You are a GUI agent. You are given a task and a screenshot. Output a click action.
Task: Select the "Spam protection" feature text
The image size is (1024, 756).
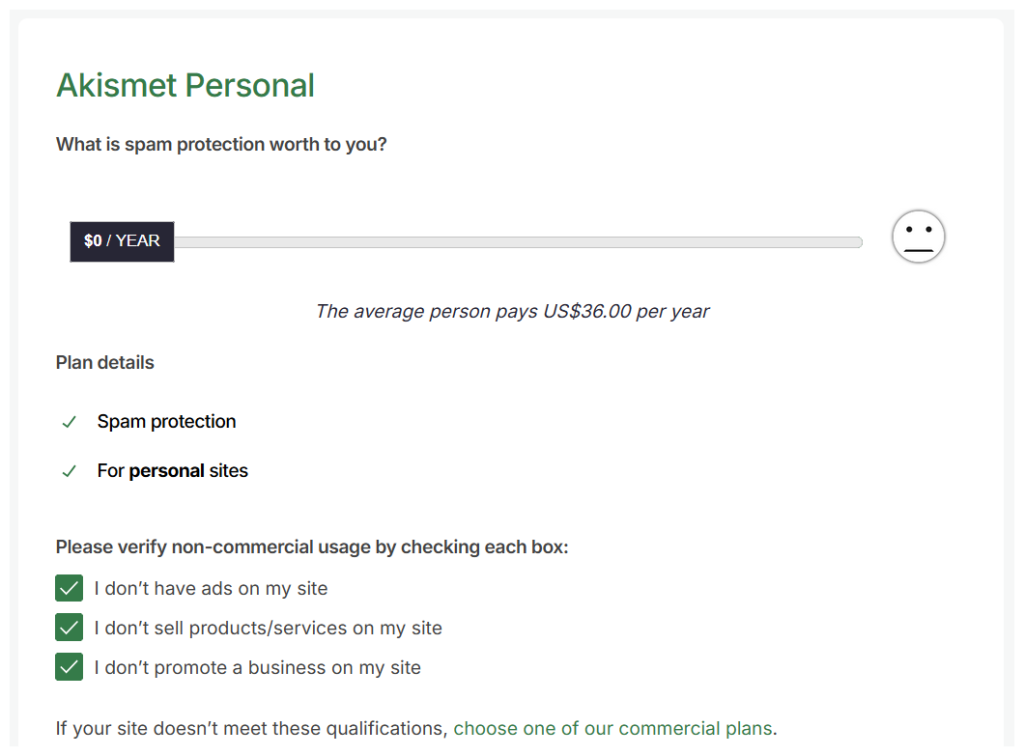pyautogui.click(x=166, y=422)
